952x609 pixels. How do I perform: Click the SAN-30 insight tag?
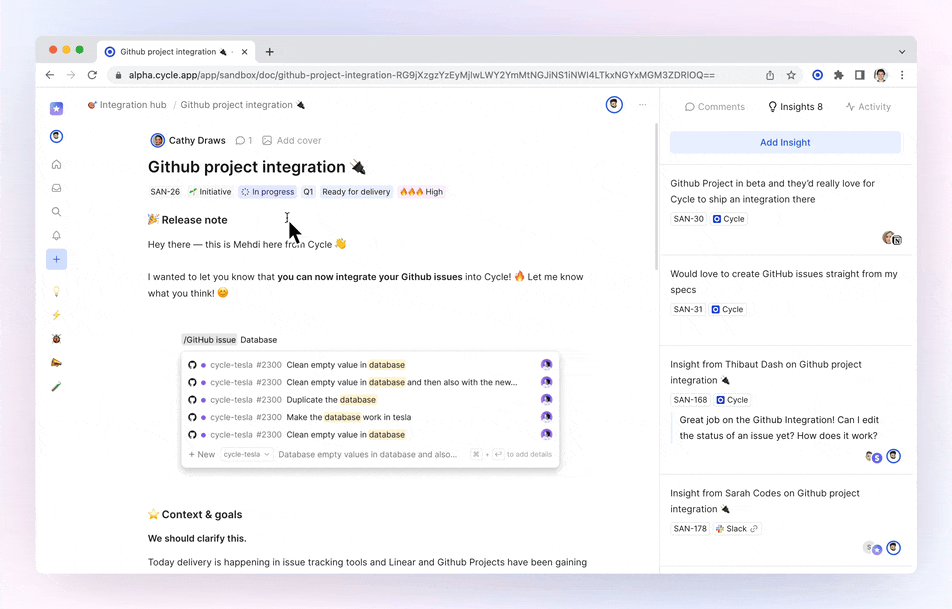point(688,219)
